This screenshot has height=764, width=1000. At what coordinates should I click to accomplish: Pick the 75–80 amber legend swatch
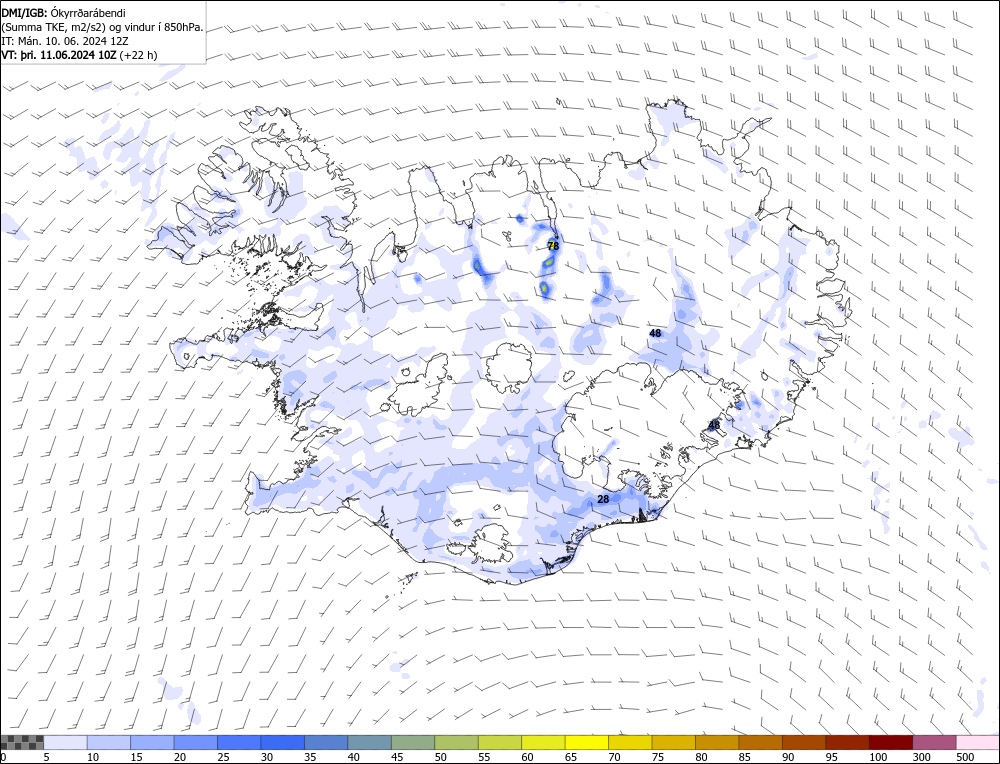coord(673,742)
